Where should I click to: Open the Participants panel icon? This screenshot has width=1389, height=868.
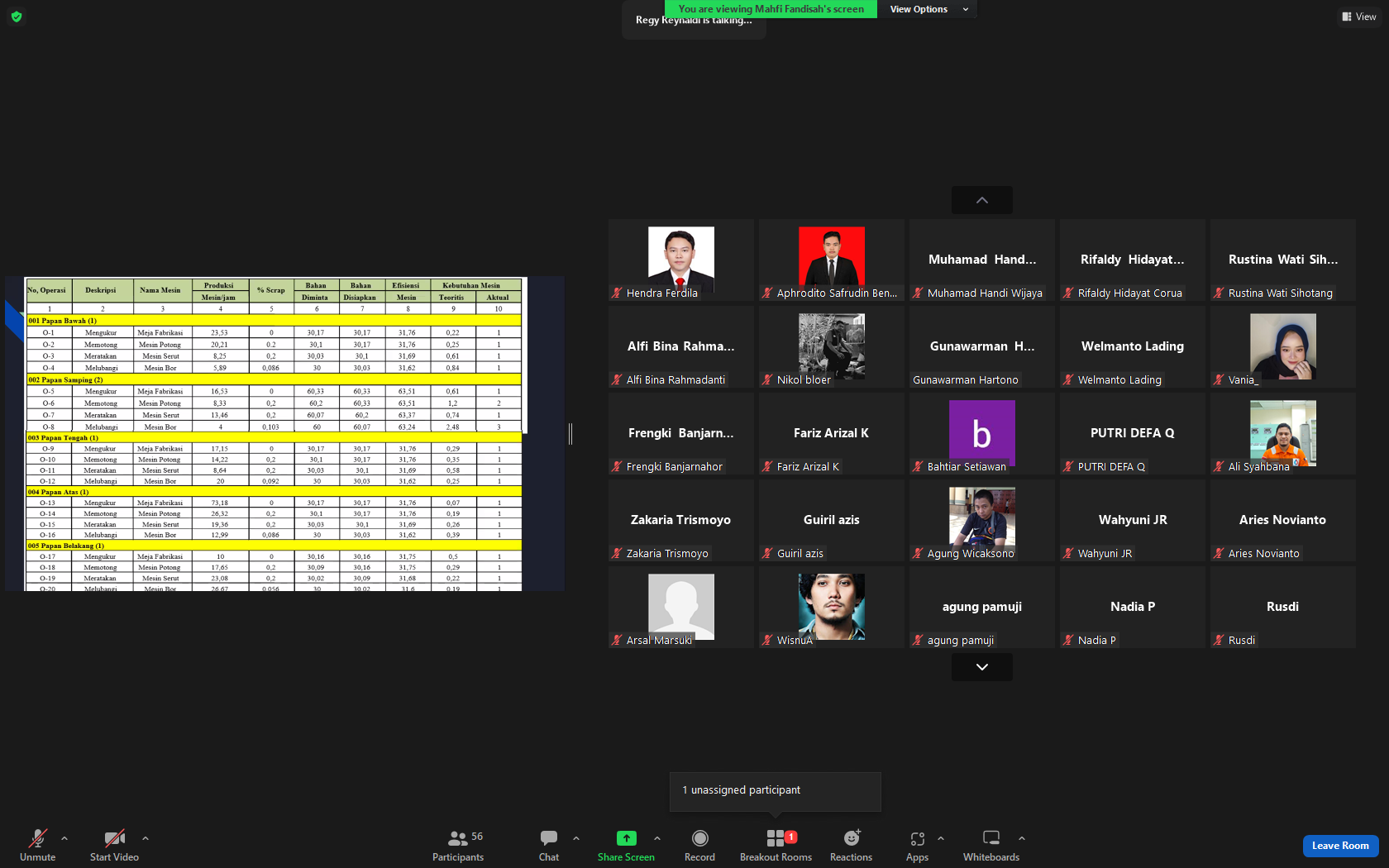coord(457,838)
